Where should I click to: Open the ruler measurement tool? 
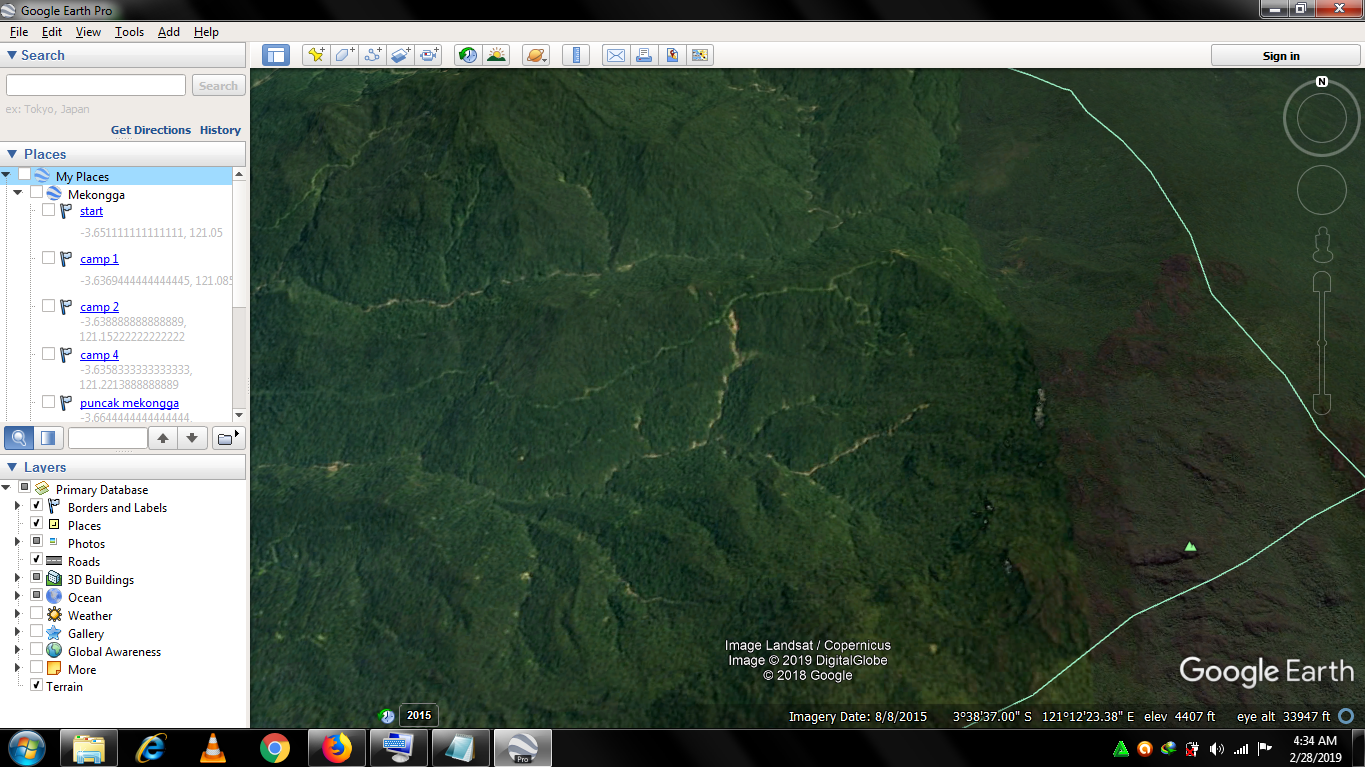click(x=575, y=55)
